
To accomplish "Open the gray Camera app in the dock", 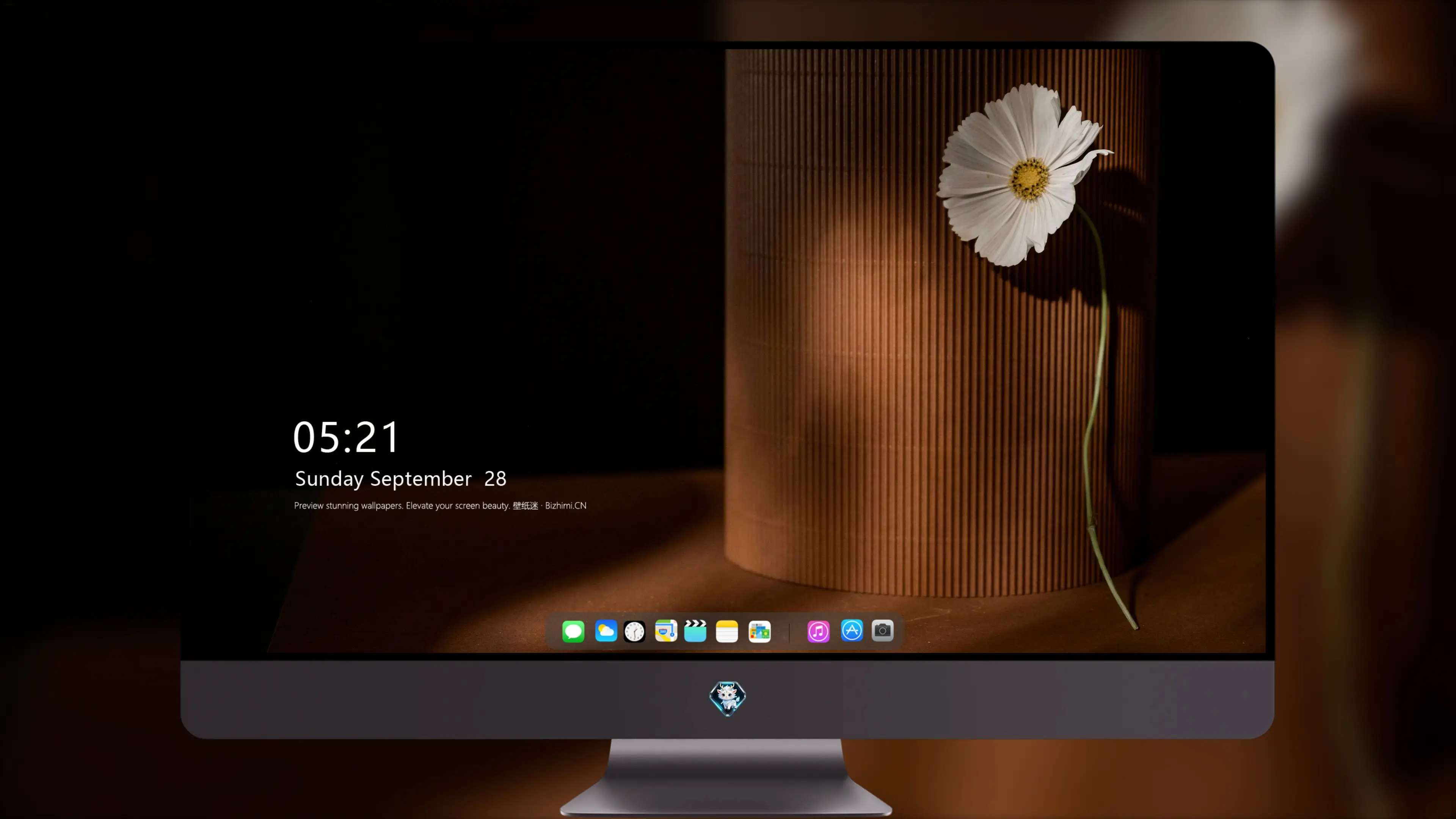I will click(882, 631).
